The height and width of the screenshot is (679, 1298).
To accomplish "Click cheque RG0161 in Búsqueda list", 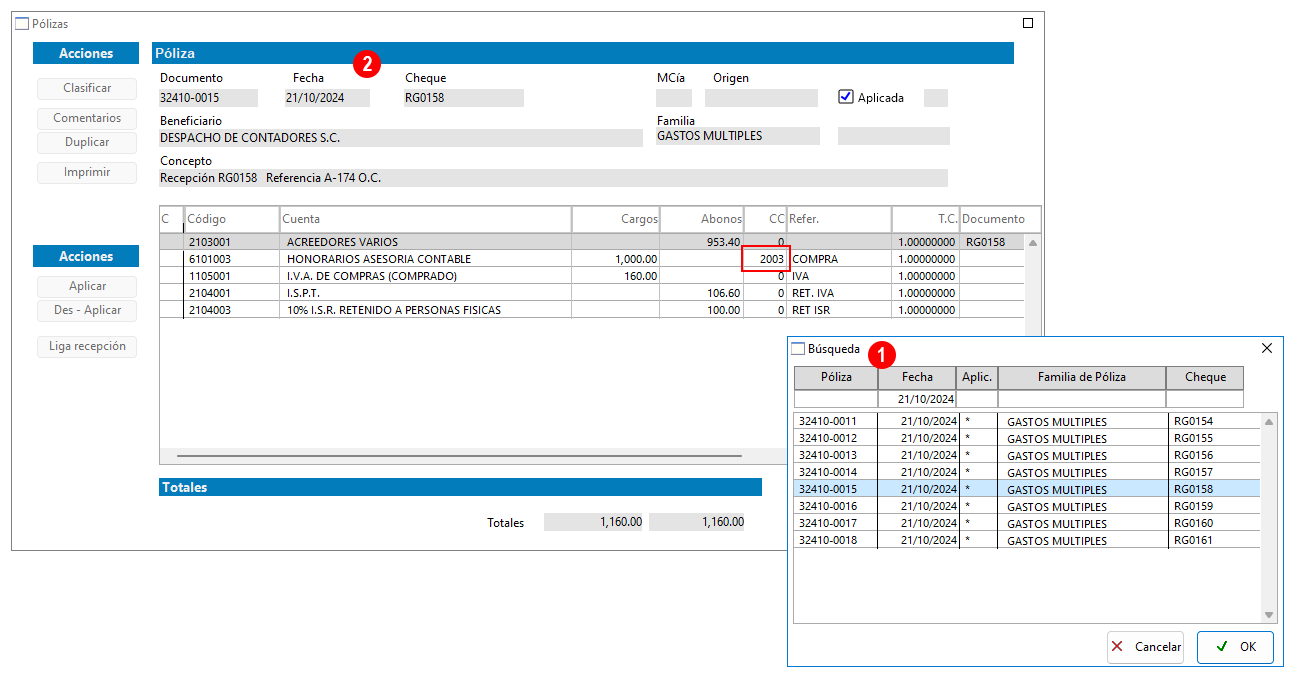I will click(1194, 540).
